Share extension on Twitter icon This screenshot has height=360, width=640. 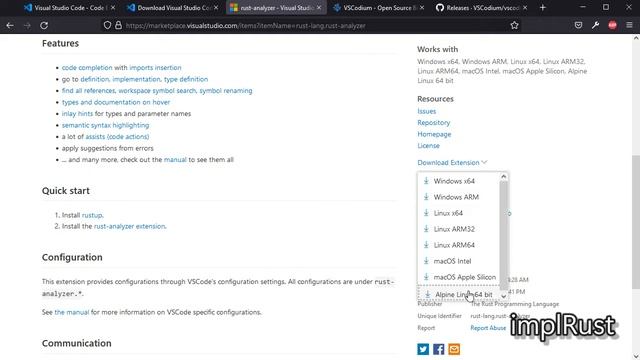[423, 349]
